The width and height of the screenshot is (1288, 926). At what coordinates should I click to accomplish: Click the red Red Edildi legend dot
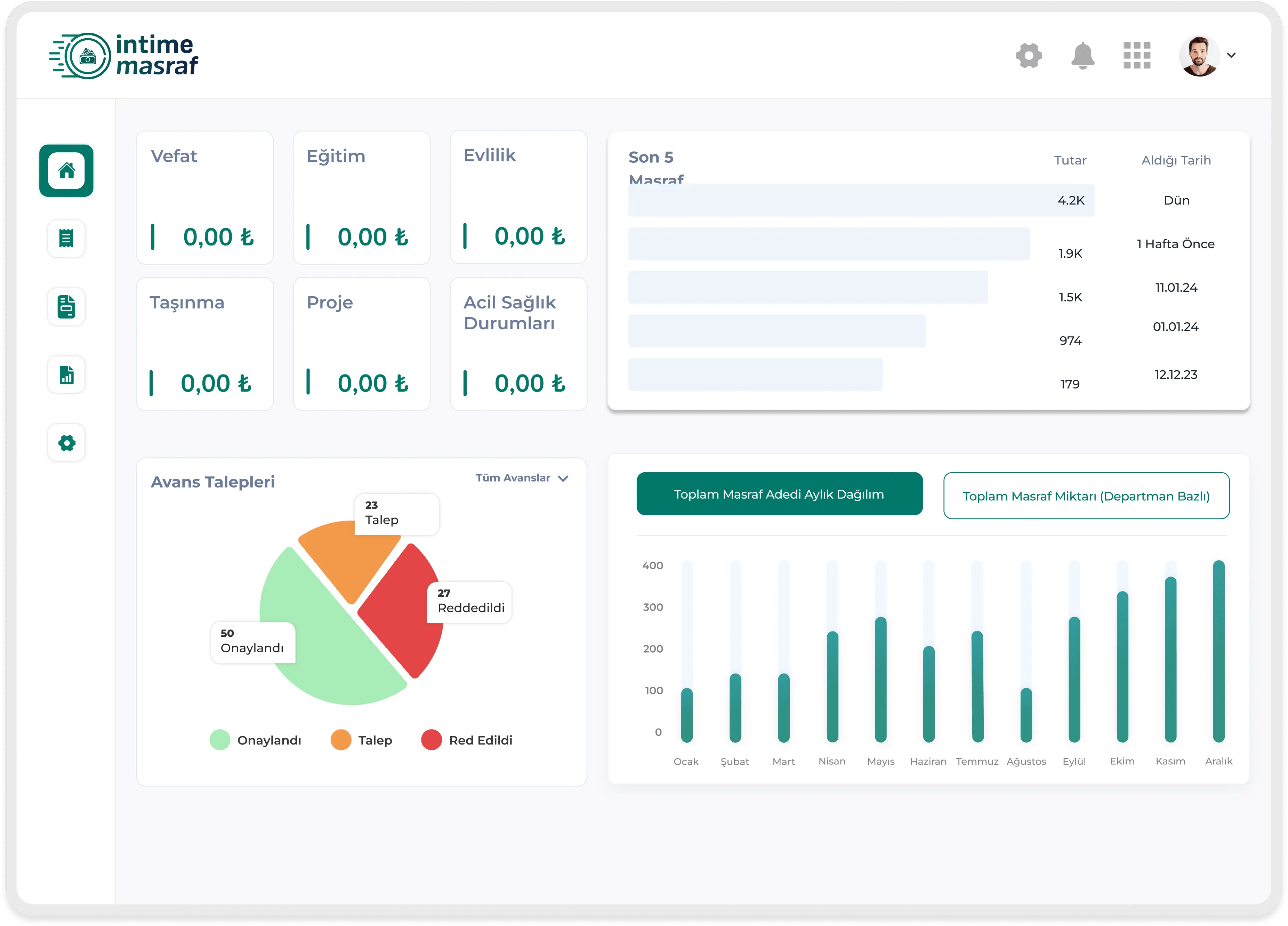(432, 740)
